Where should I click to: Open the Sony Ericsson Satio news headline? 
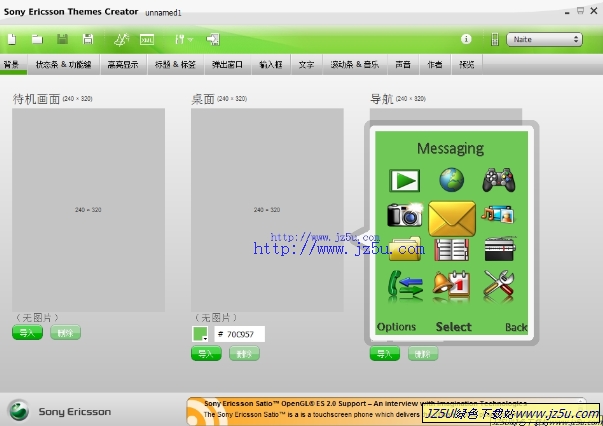[x=365, y=403]
